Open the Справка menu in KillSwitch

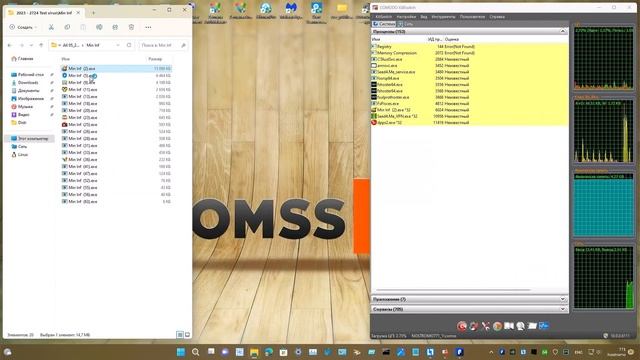497,17
